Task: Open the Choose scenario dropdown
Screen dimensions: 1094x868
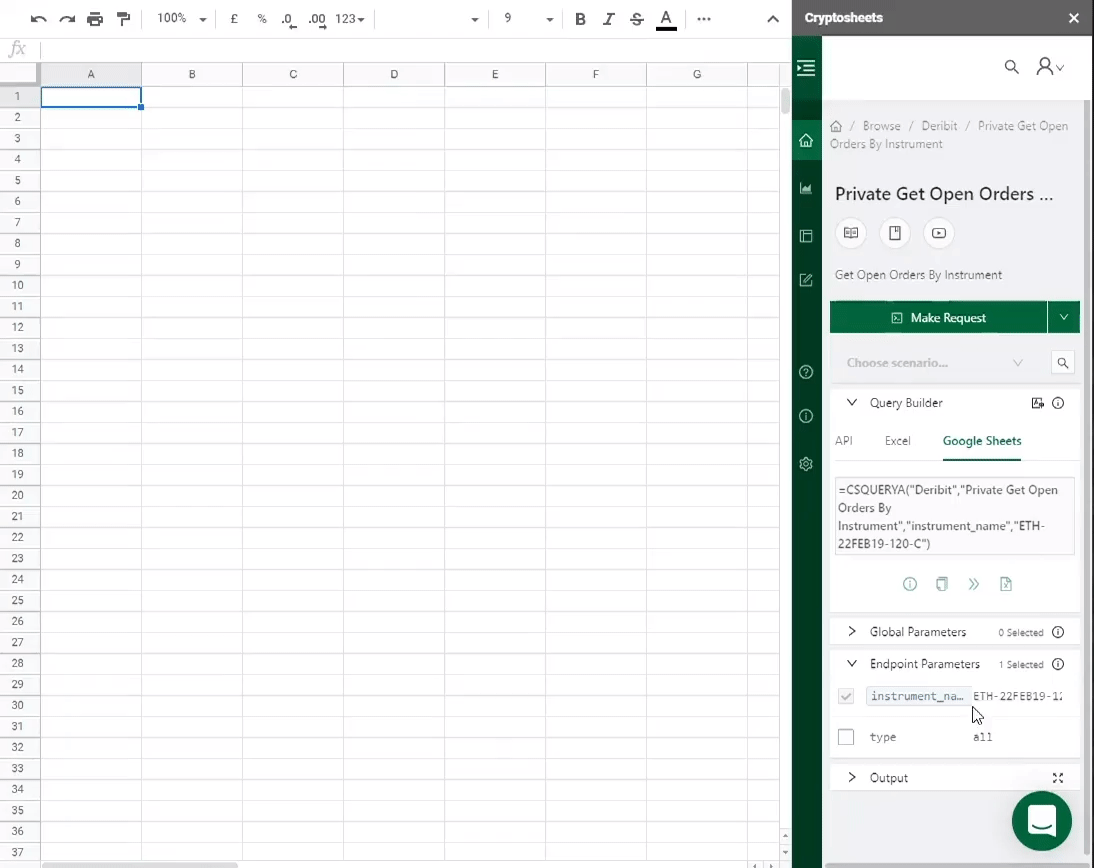Action: tap(937, 363)
